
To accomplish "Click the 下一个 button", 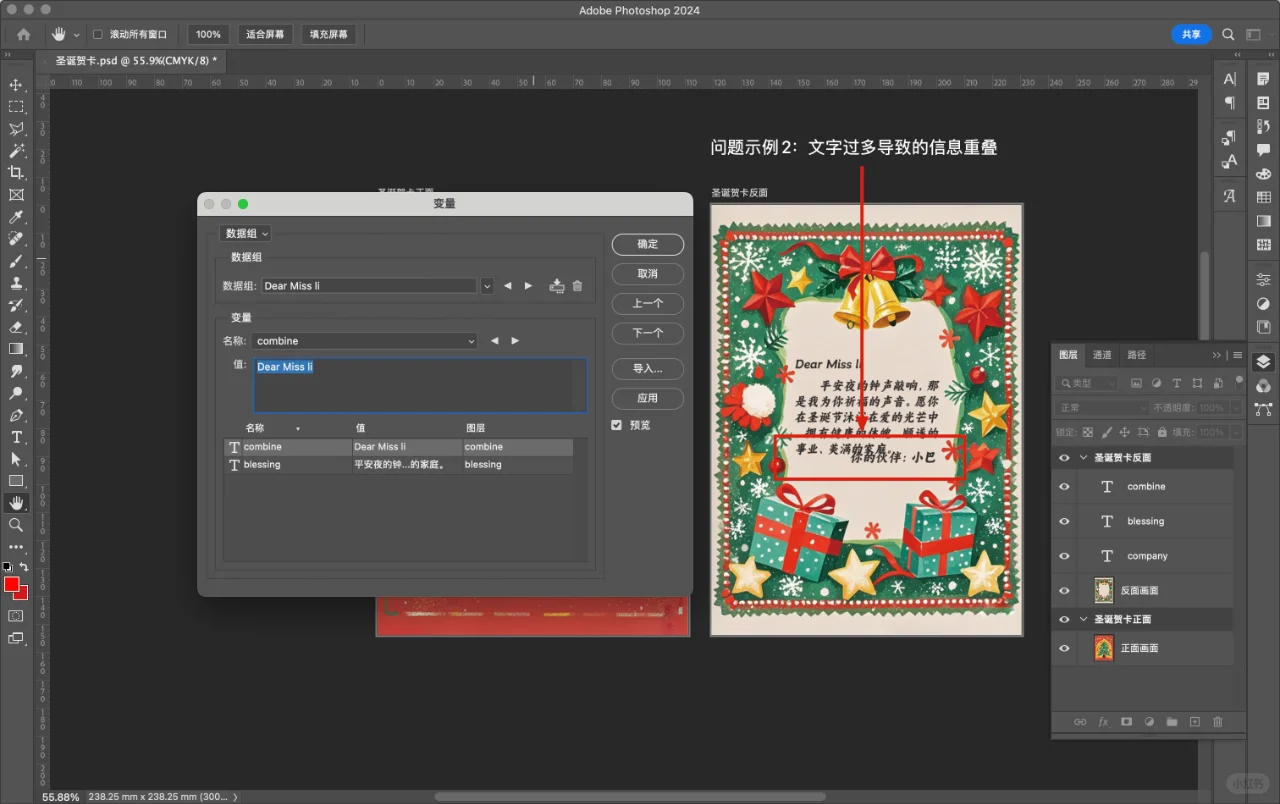I will pos(648,333).
